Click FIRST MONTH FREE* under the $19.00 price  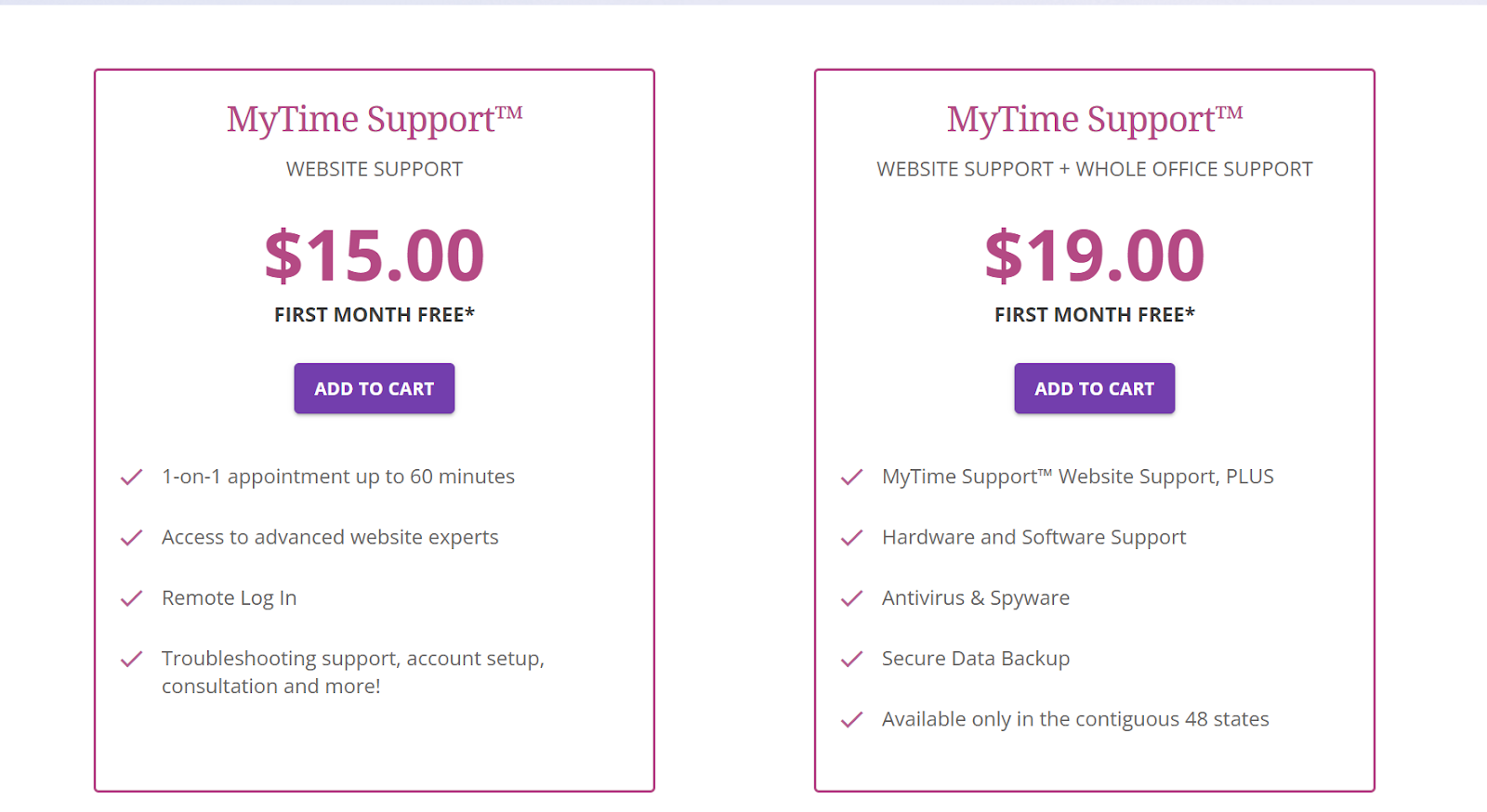(x=1094, y=315)
